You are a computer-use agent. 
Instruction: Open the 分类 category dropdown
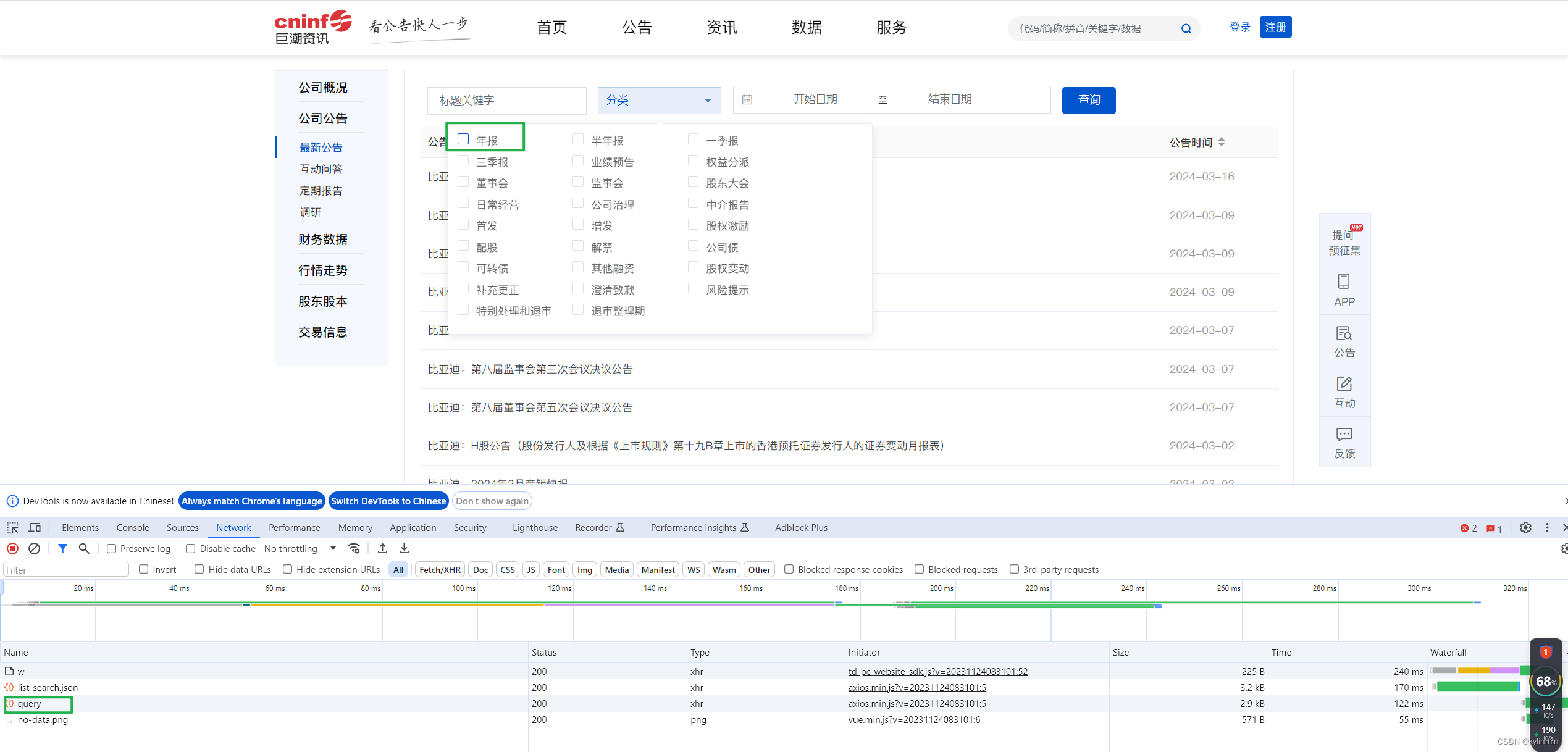[659, 100]
